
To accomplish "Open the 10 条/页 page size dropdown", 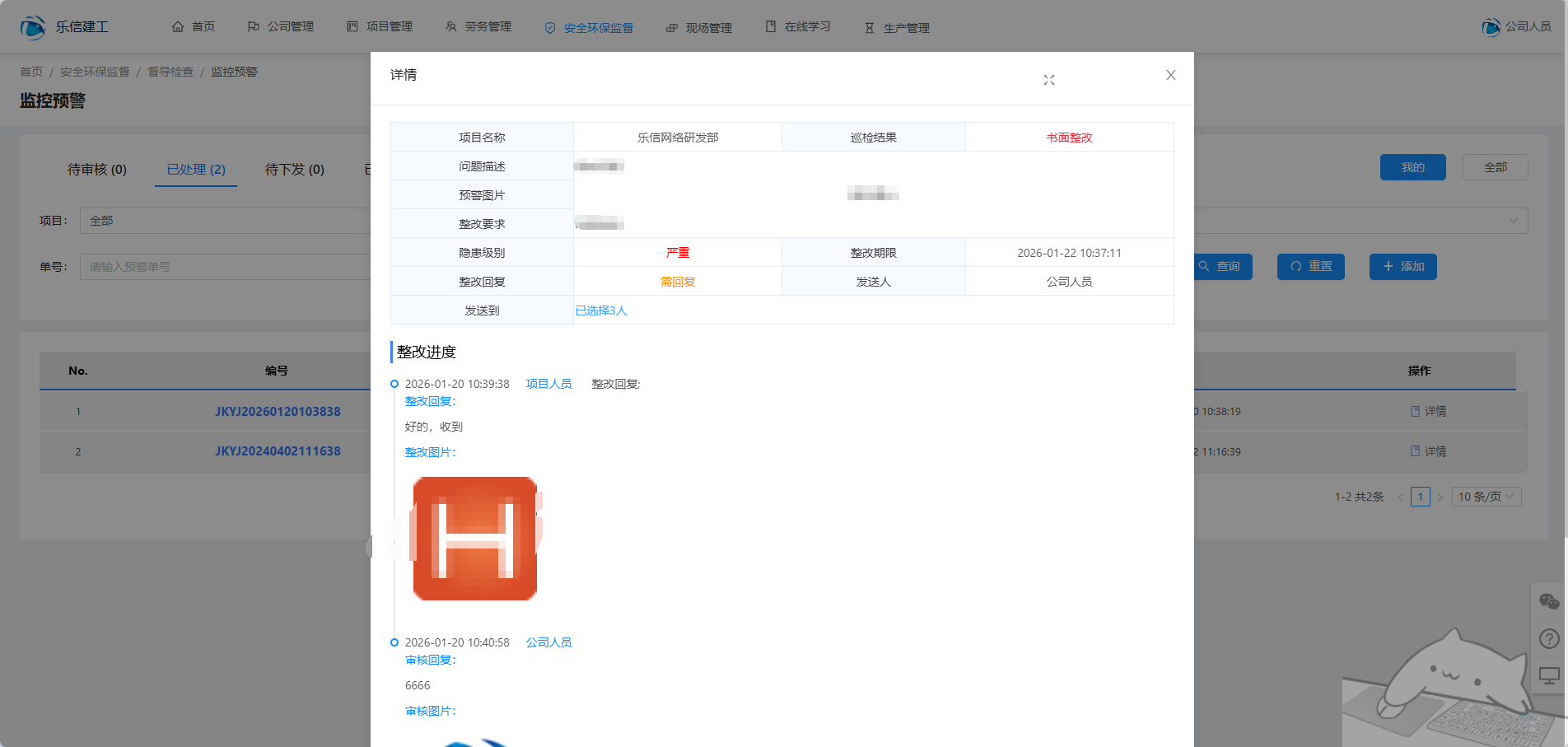I will 1486,497.
